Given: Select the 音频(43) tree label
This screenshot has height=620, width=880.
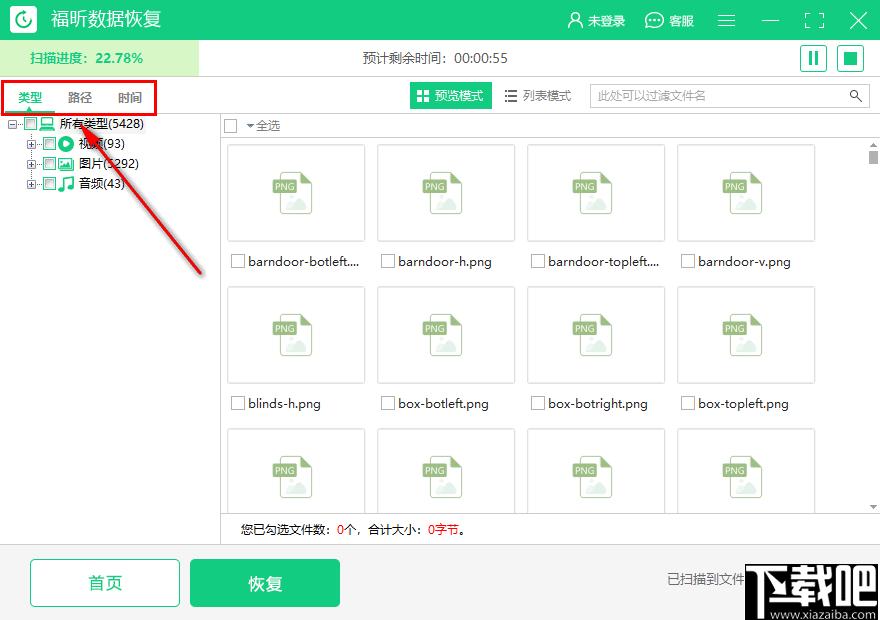Looking at the screenshot, I should click(x=102, y=183).
